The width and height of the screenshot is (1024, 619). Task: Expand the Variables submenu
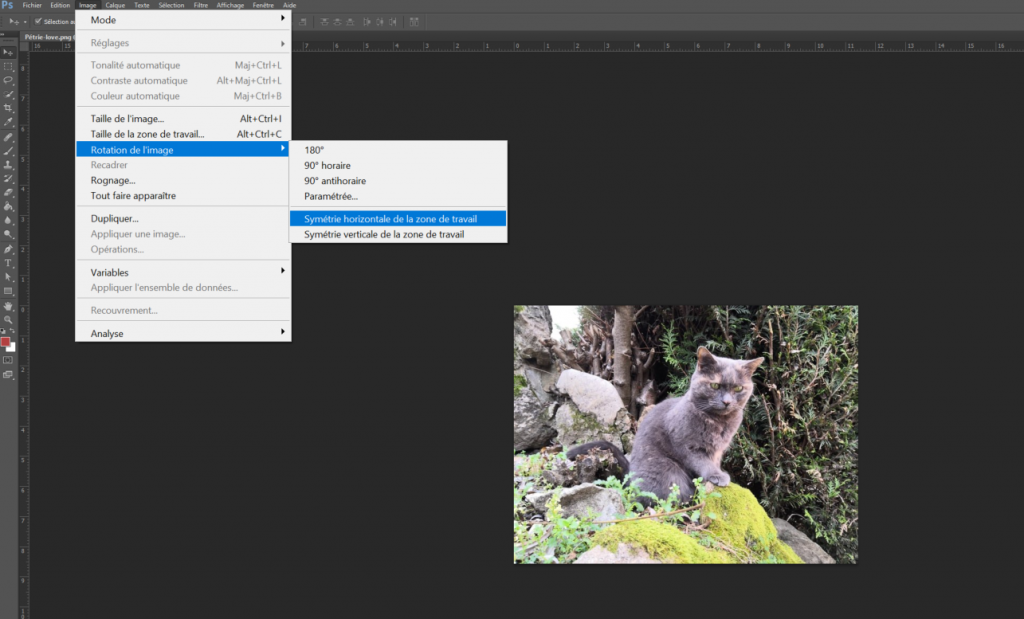click(x=184, y=272)
